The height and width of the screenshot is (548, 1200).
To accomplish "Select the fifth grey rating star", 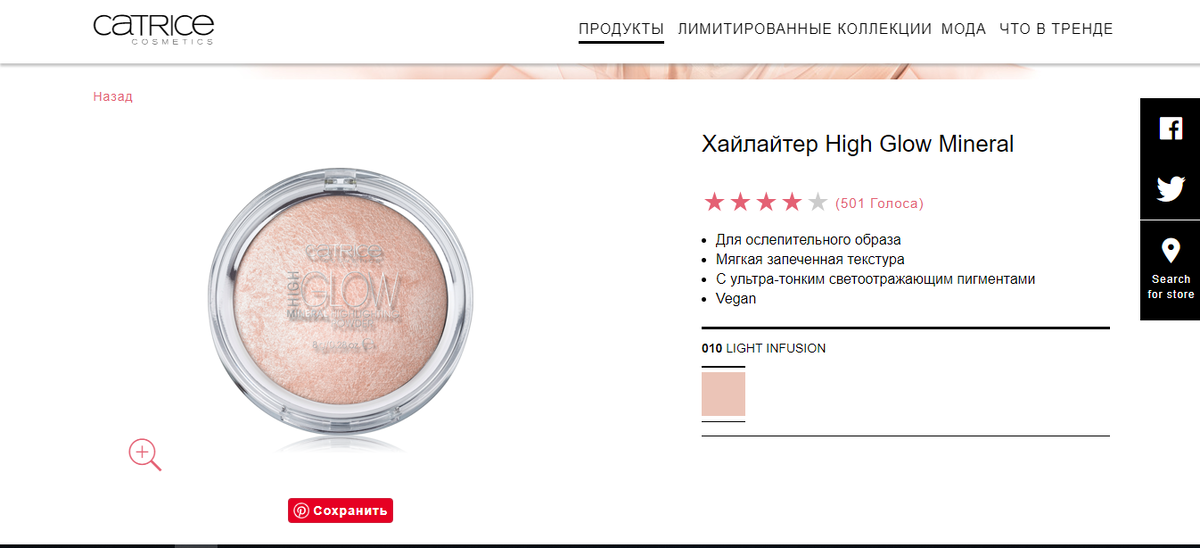I will click(x=818, y=203).
